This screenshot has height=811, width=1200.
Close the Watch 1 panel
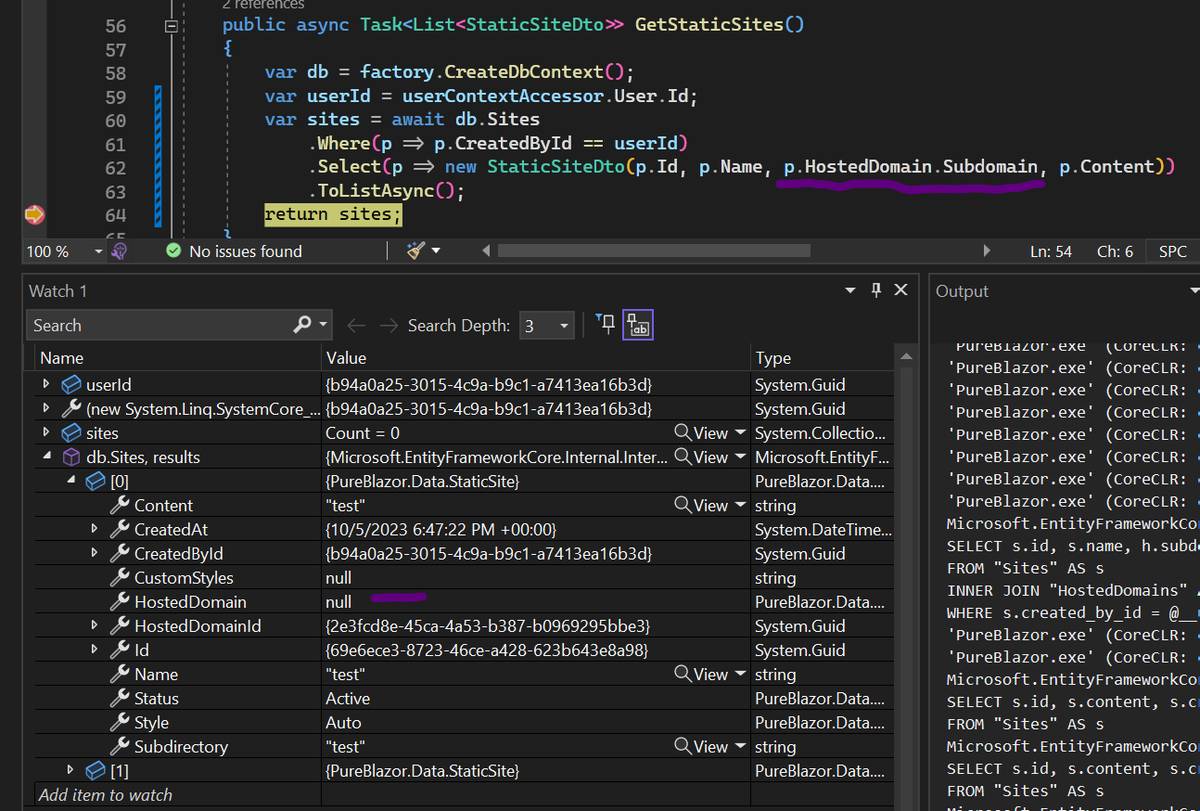(900, 291)
